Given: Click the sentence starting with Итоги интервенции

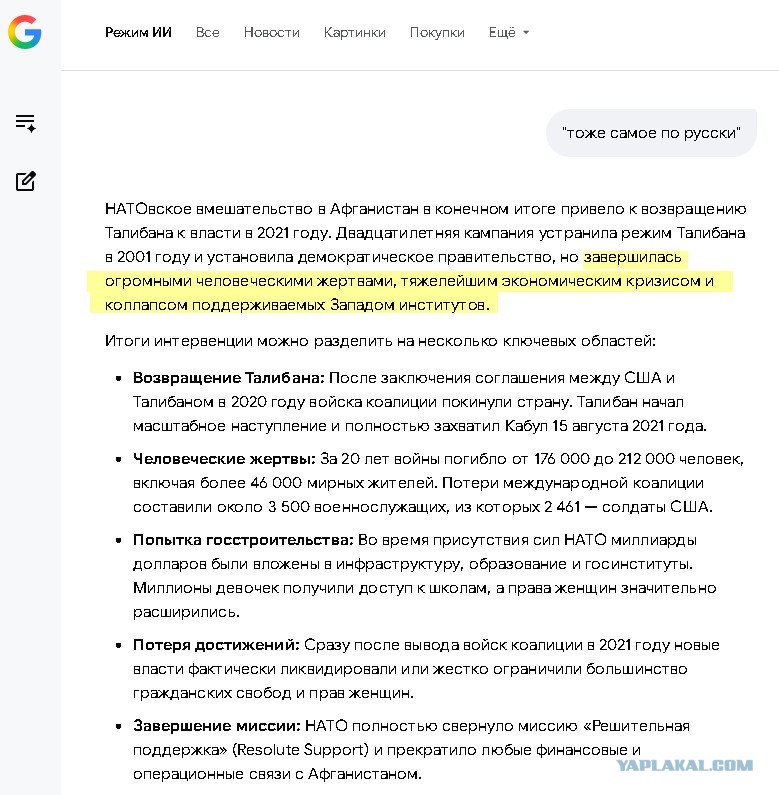Looking at the screenshot, I should [x=380, y=341].
